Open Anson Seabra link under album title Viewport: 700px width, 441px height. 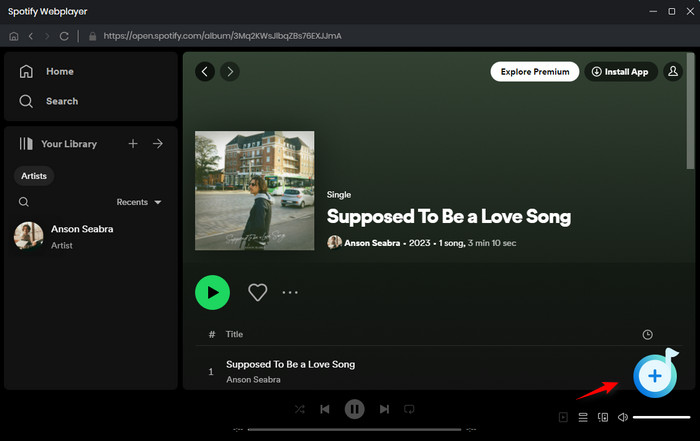(x=372, y=243)
